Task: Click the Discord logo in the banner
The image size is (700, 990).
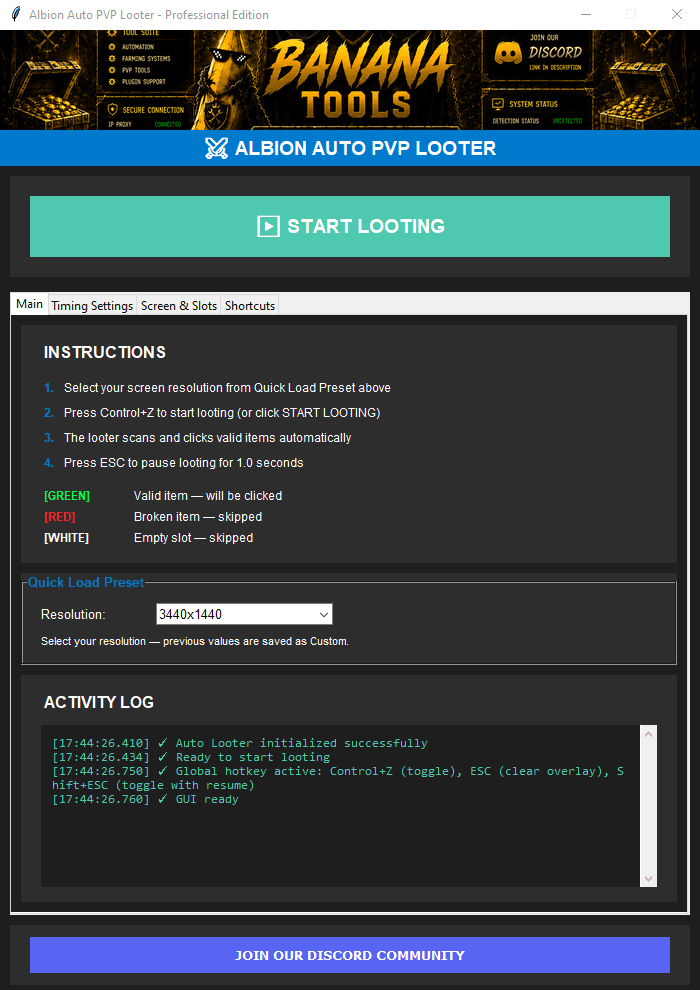Action: pyautogui.click(x=507, y=54)
